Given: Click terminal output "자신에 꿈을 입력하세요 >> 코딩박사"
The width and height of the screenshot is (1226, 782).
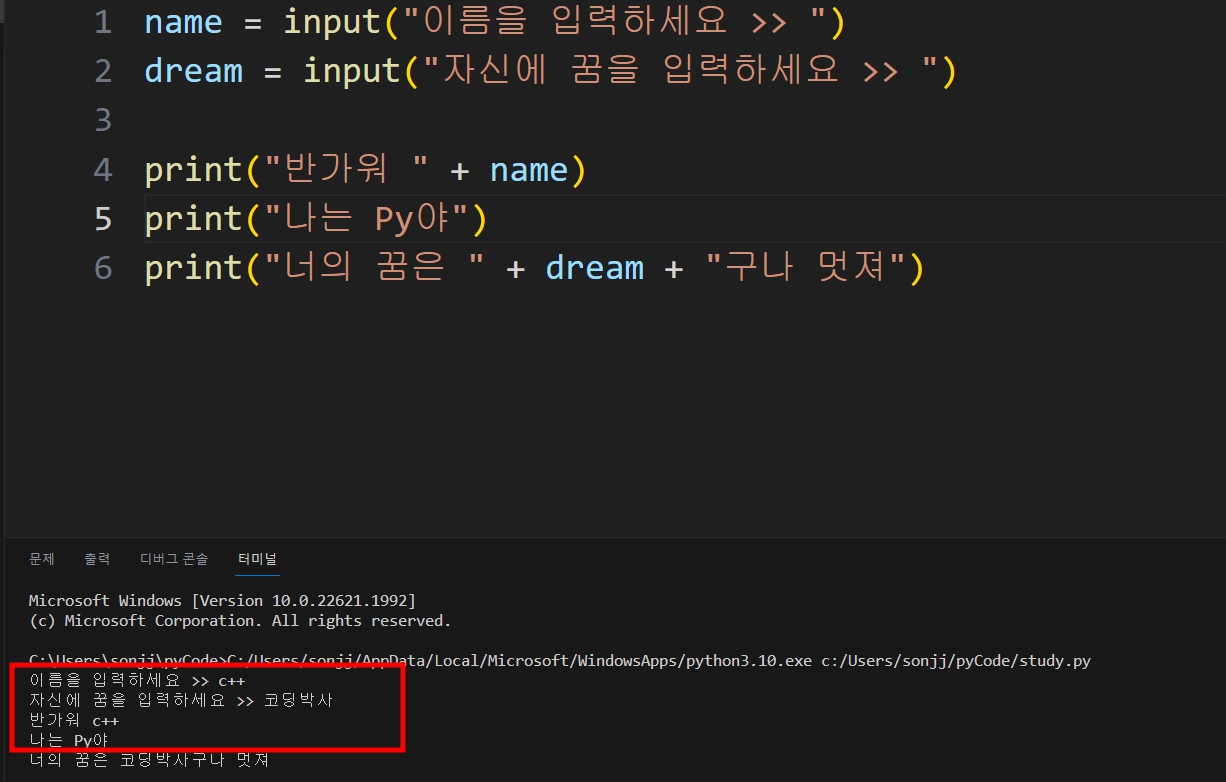Looking at the screenshot, I should pyautogui.click(x=181, y=700).
